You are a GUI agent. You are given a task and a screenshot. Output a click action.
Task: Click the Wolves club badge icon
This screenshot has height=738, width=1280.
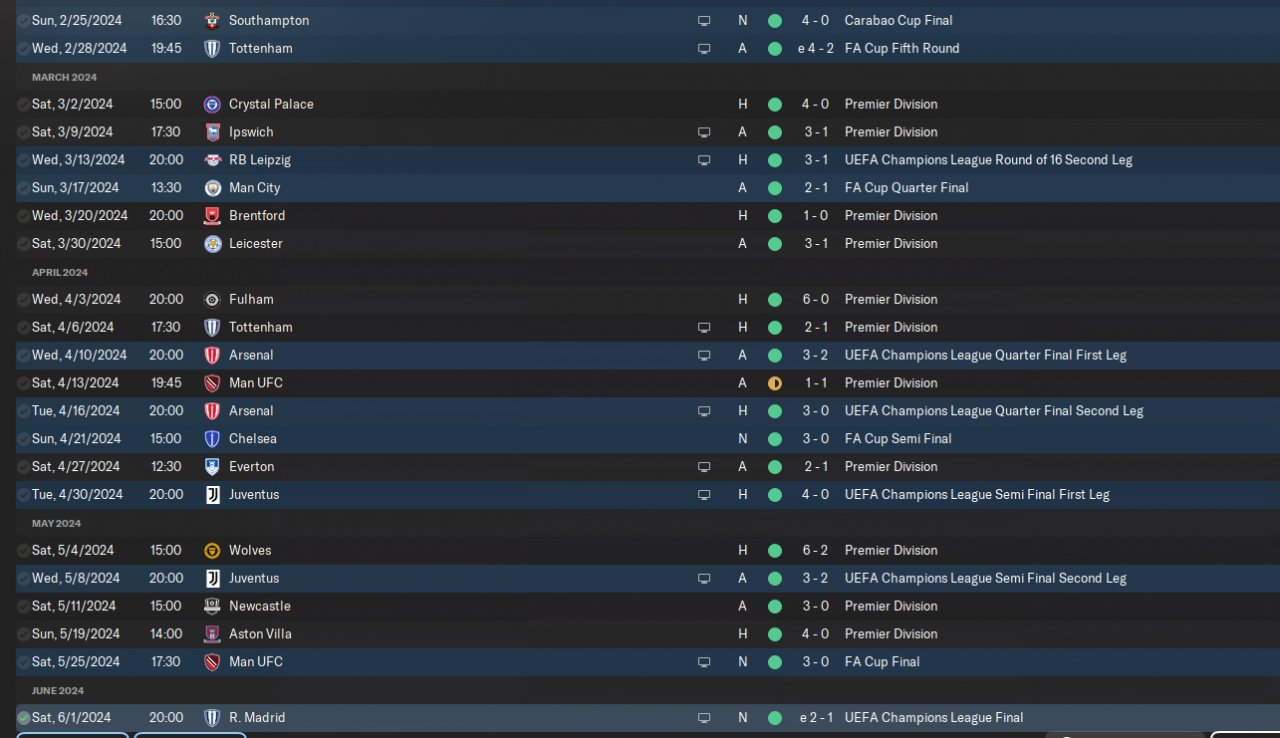[212, 550]
